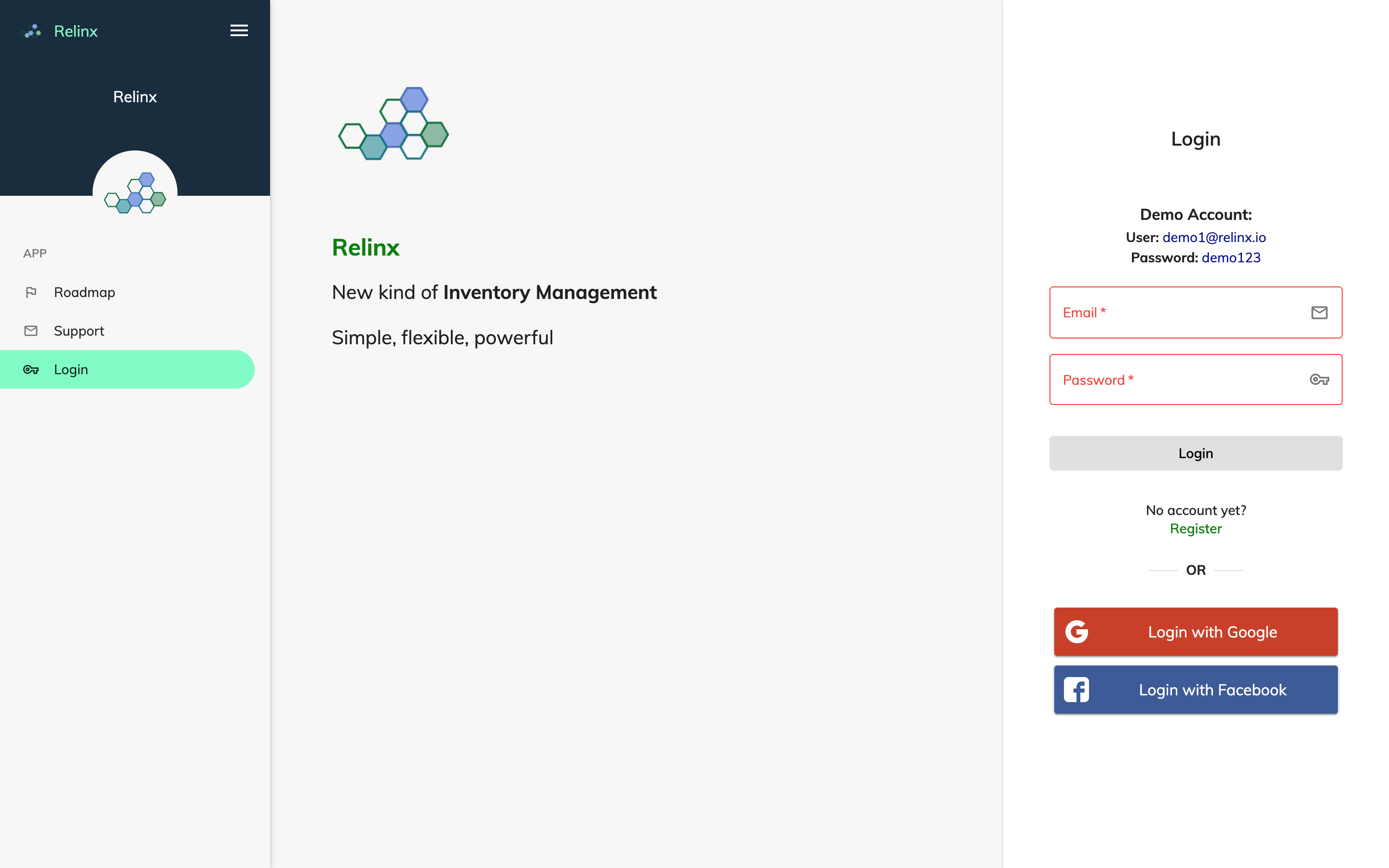1389x868 pixels.
Task: Click the Support envelope icon
Action: pos(31,331)
